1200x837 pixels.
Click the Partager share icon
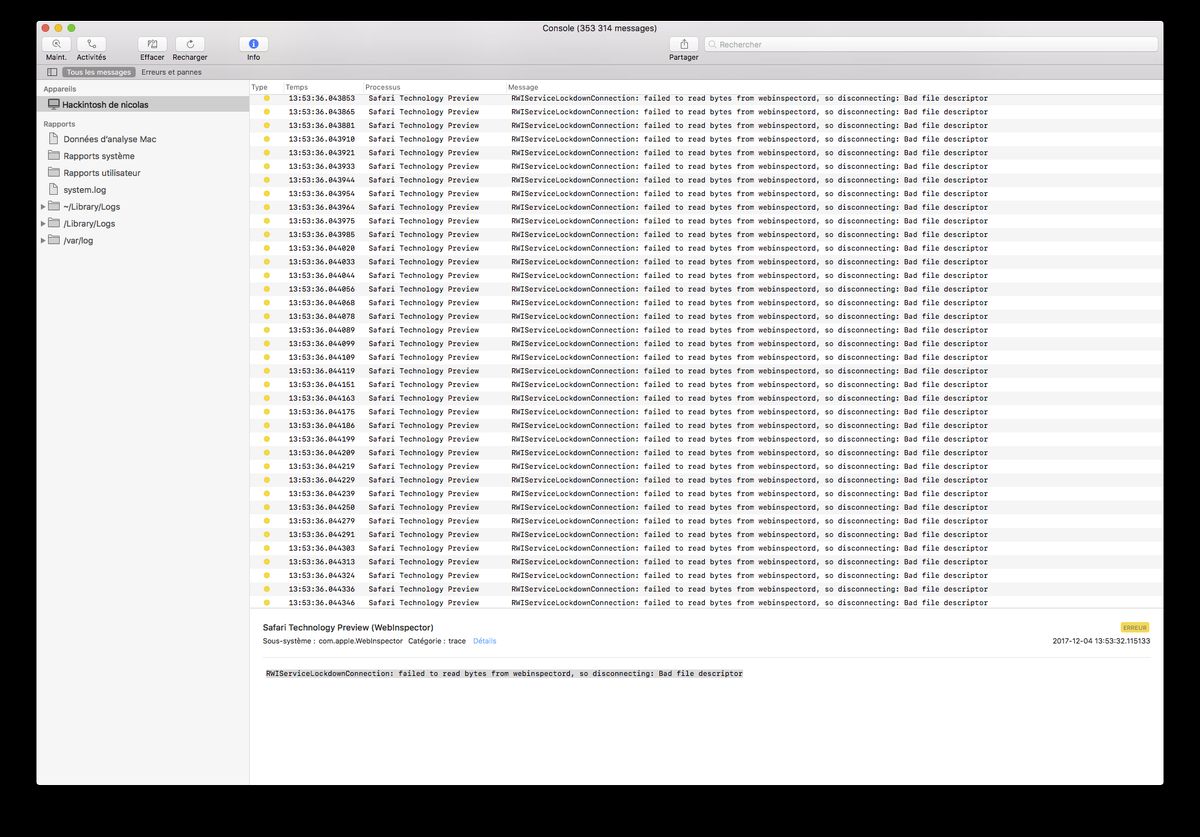684,44
